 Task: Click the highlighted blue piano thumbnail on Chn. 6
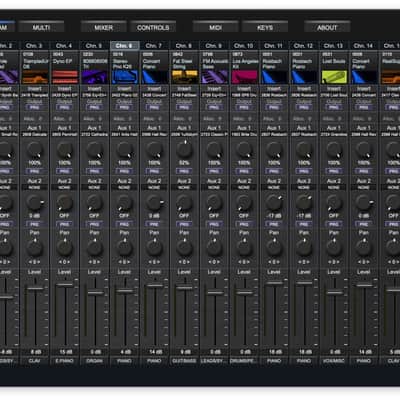point(125,77)
